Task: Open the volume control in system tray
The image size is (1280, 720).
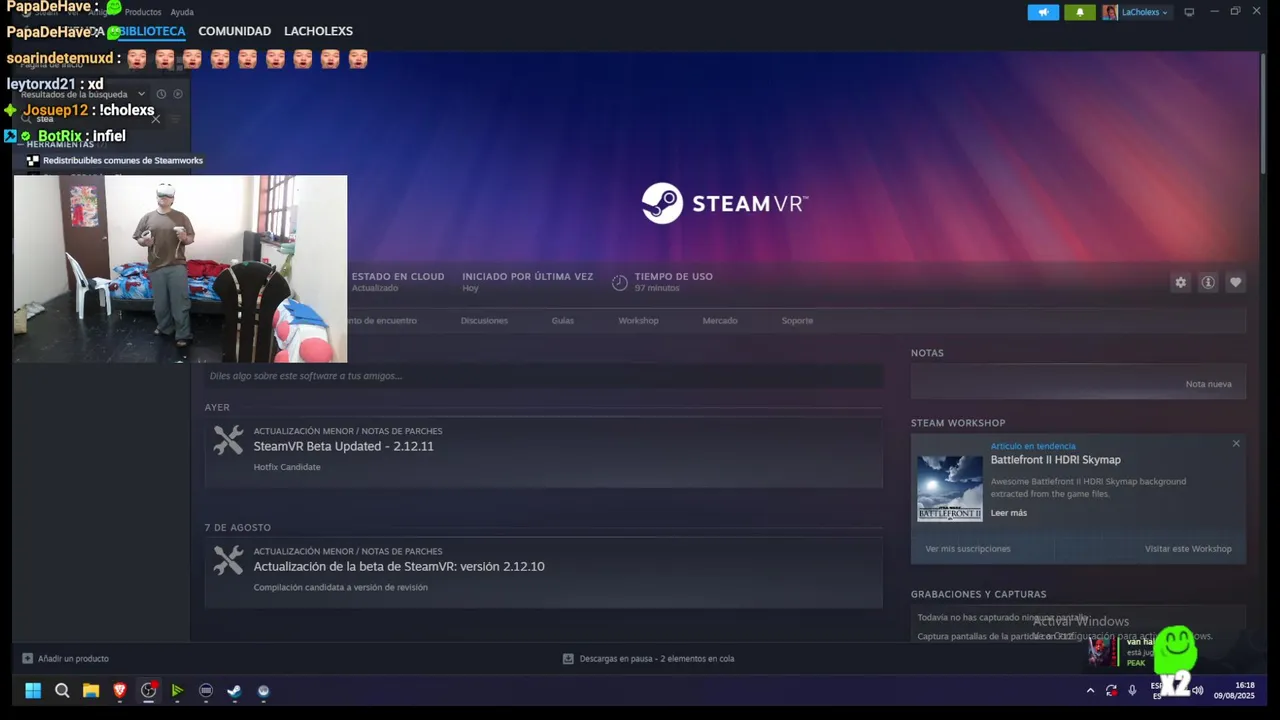Action: click(1198, 690)
